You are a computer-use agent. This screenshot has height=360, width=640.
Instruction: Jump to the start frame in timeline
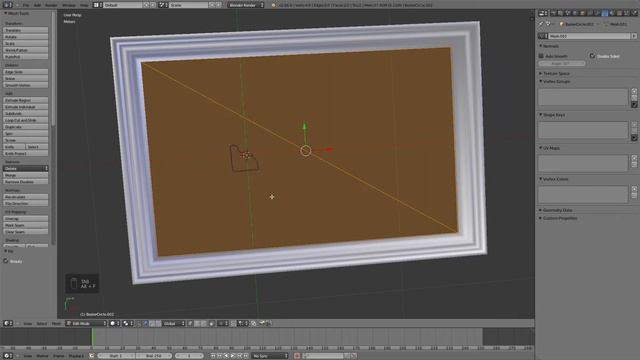point(213,356)
